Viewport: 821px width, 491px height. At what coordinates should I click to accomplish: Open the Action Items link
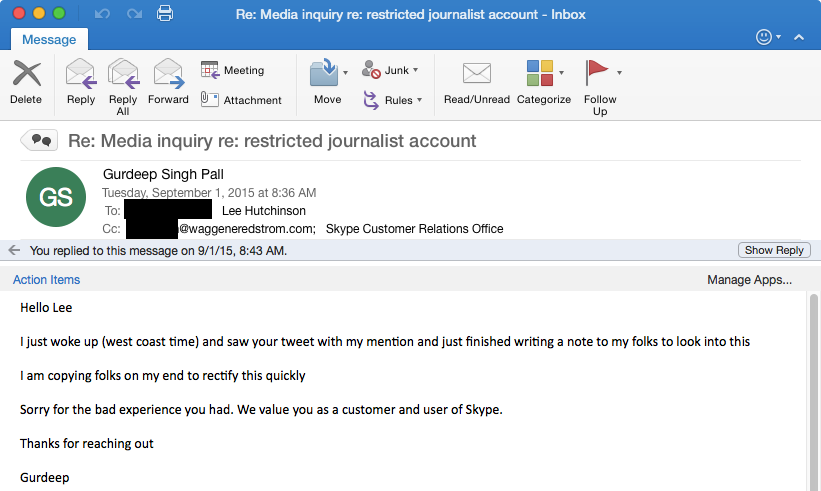click(x=47, y=280)
